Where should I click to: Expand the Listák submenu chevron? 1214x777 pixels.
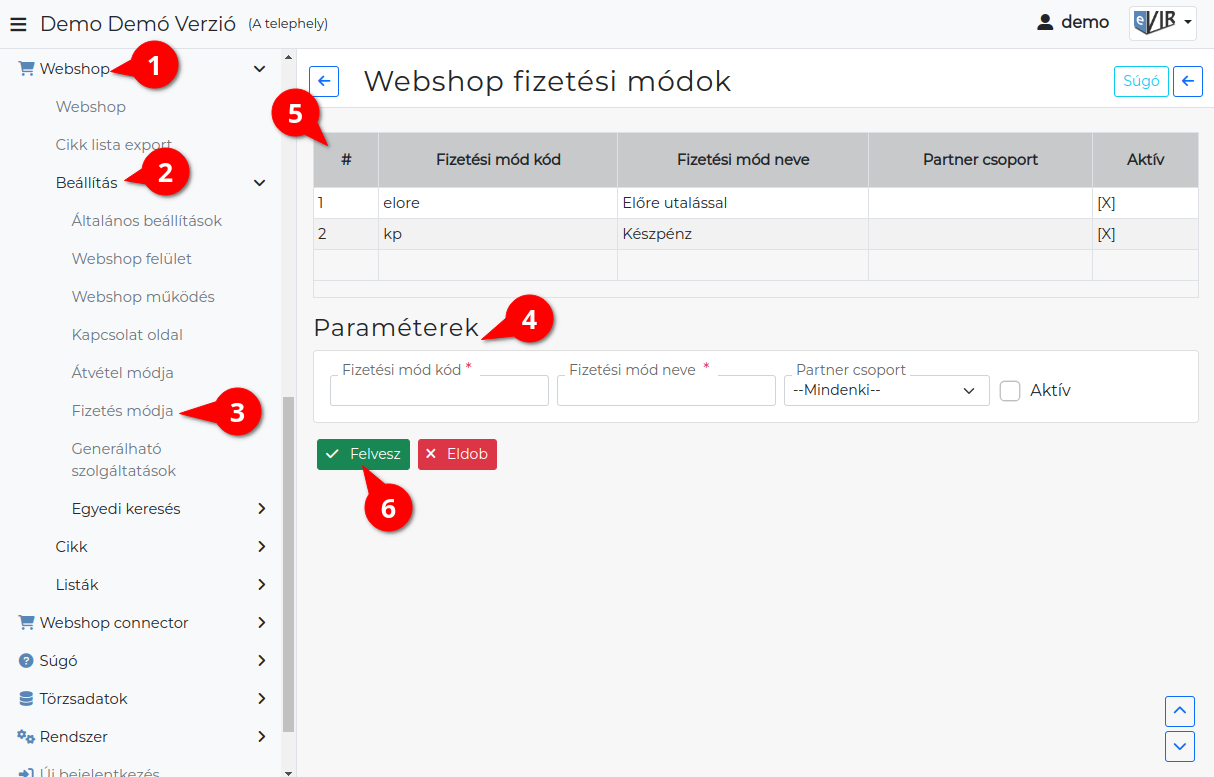[262, 585]
